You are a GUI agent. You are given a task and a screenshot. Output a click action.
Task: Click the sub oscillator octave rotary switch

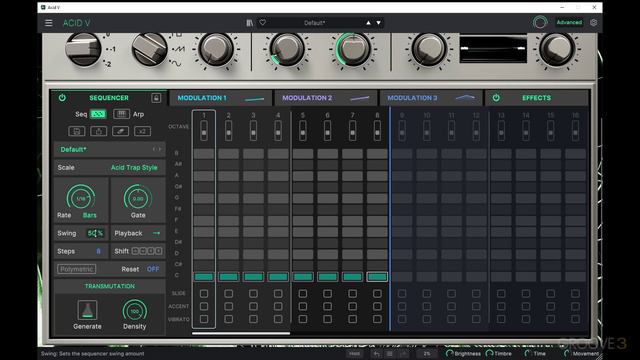84,49
